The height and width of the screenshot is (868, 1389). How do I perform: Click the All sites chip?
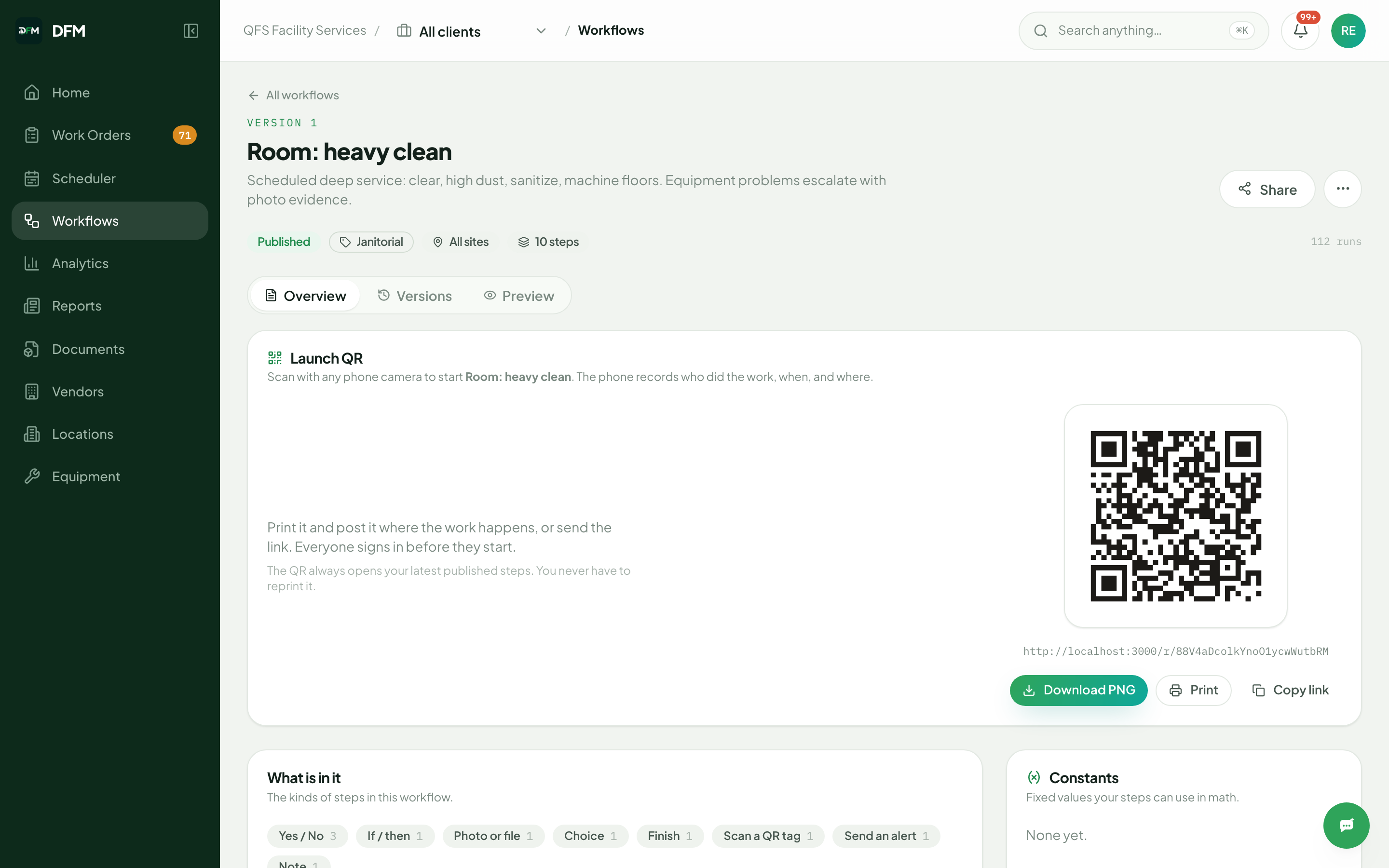tap(460, 242)
